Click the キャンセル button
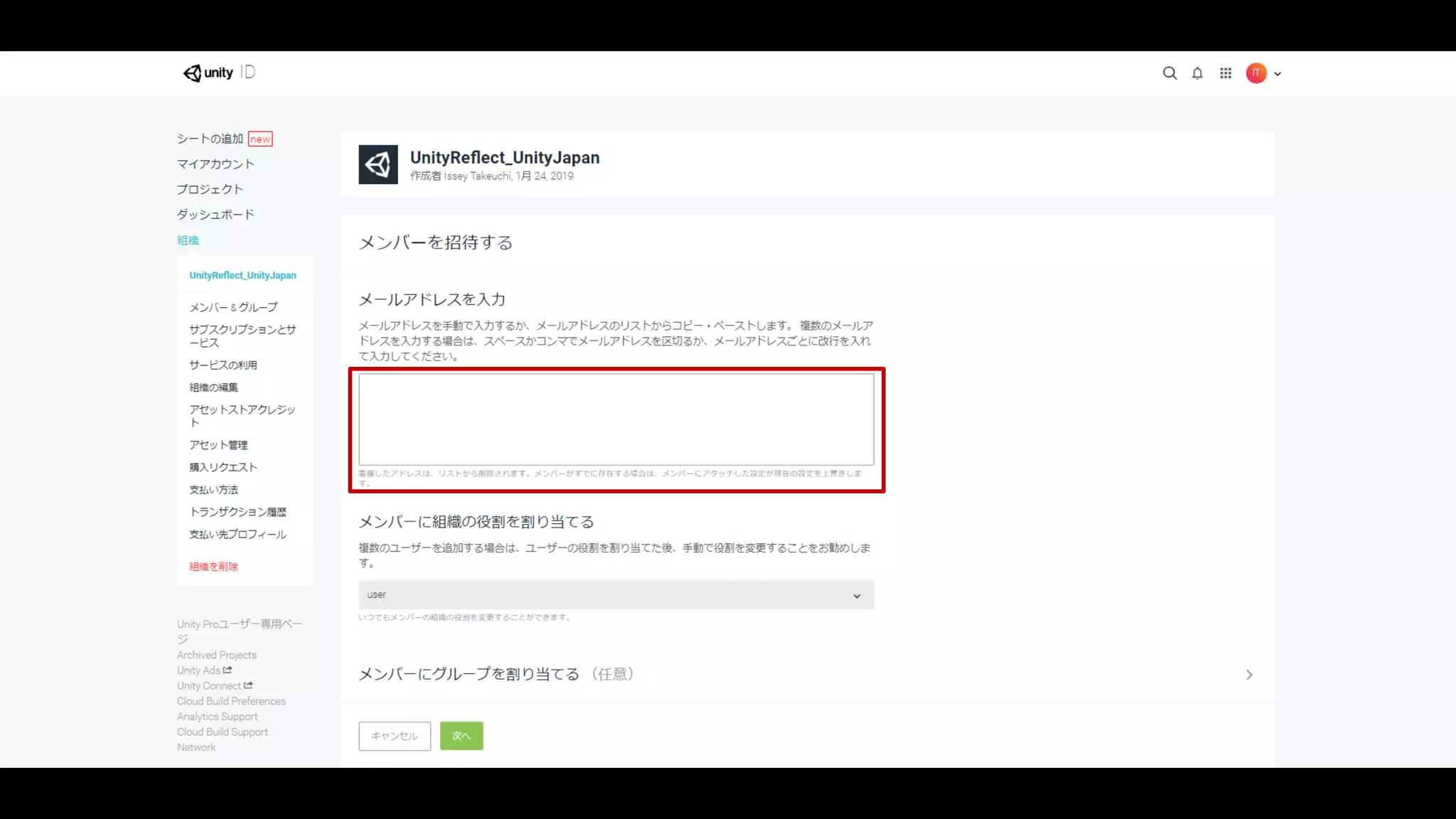The height and width of the screenshot is (819, 1456). [395, 736]
